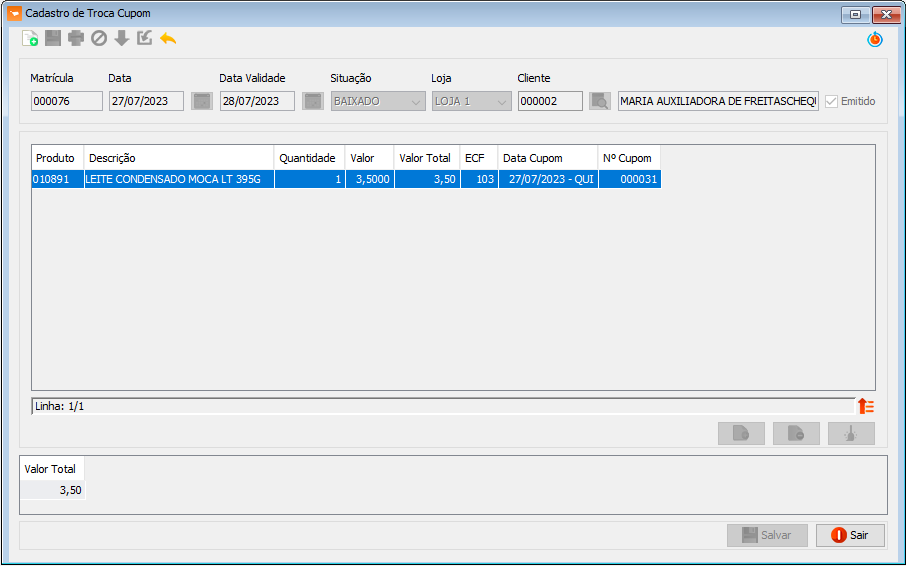This screenshot has width=906, height=566.
Task: Click the ECF column header
Action: pos(479,158)
